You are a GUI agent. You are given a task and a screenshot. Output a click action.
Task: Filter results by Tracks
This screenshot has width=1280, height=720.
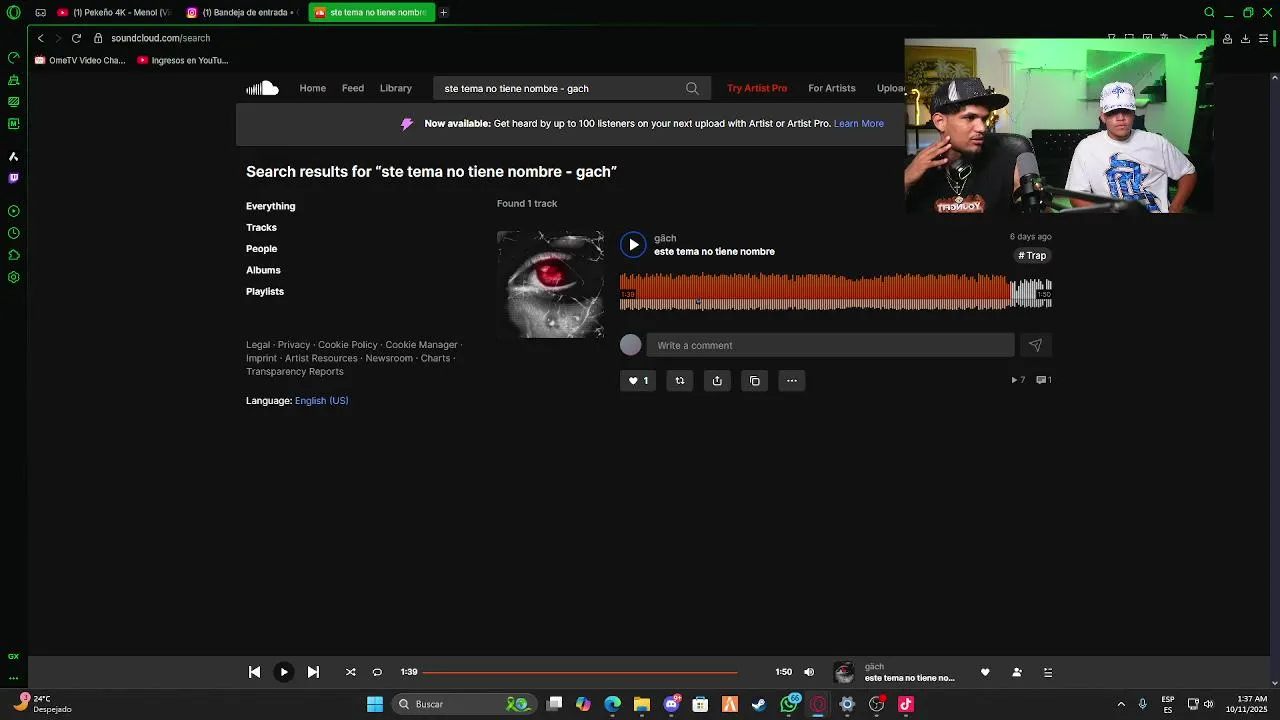click(262, 227)
